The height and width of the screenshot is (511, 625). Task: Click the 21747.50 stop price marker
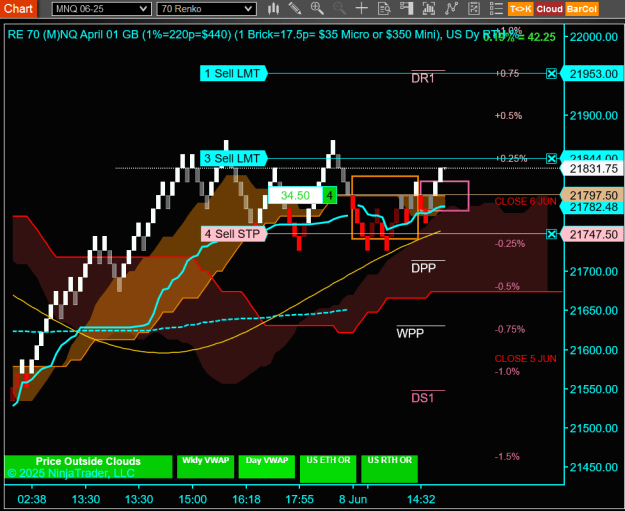[x=592, y=234]
